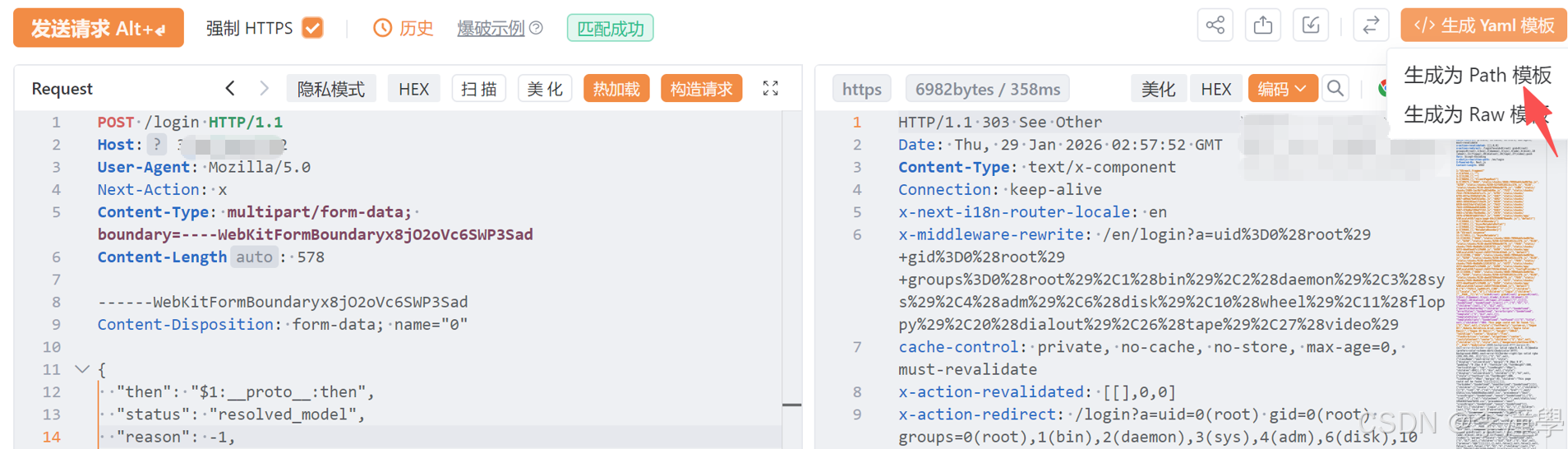Image resolution: width=1568 pixels, height=449 pixels.
Task: Open the 编码 dropdown
Action: (x=1282, y=89)
